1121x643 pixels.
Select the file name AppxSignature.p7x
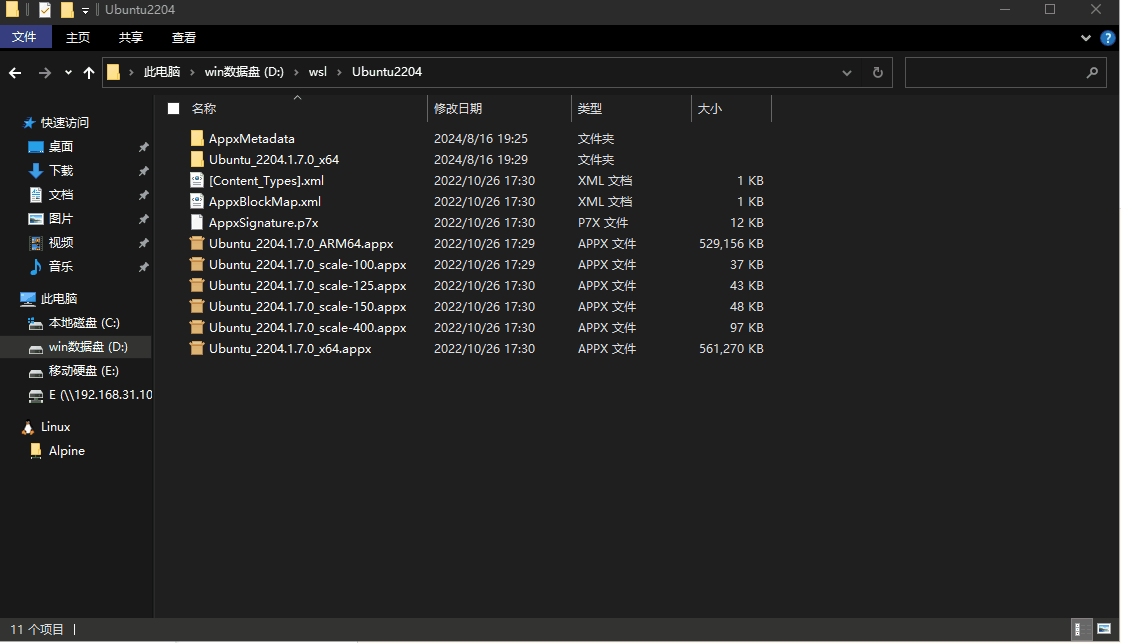[x=263, y=222]
